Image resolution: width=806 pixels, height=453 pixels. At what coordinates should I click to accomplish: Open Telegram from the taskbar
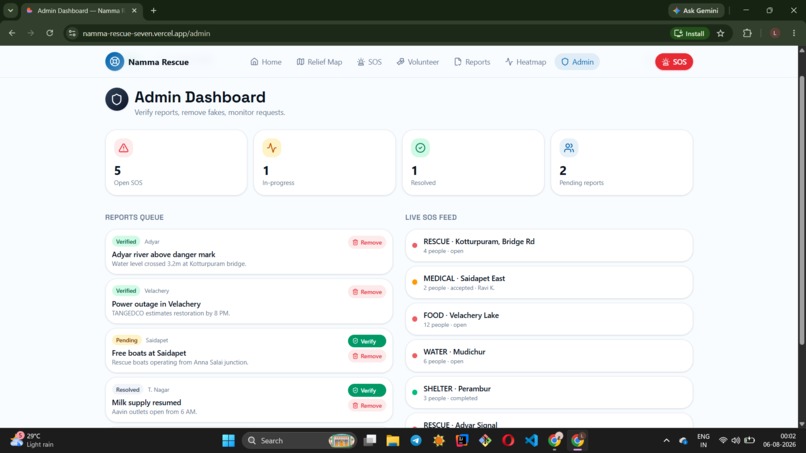coord(416,440)
